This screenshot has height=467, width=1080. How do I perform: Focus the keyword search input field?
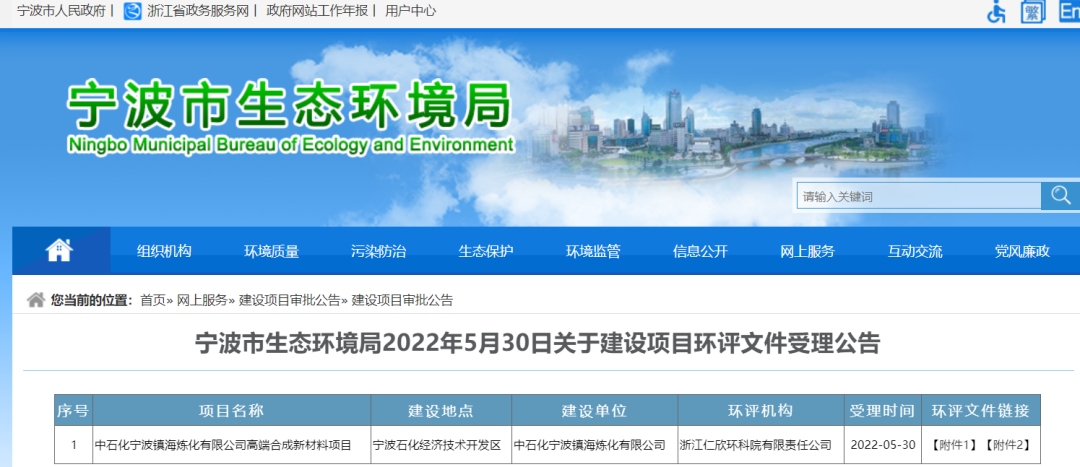(917, 197)
